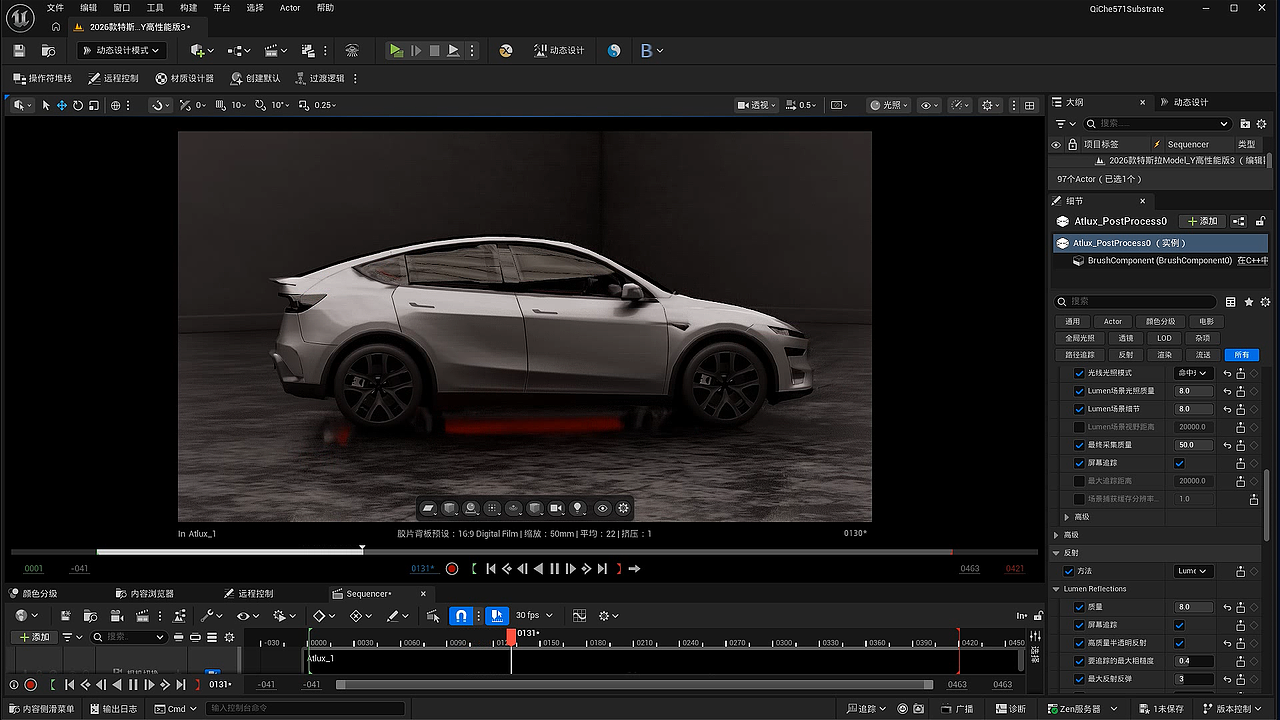The image size is (1280, 720).
Task: Select the 渲染 filter button in details
Action: [1164, 355]
